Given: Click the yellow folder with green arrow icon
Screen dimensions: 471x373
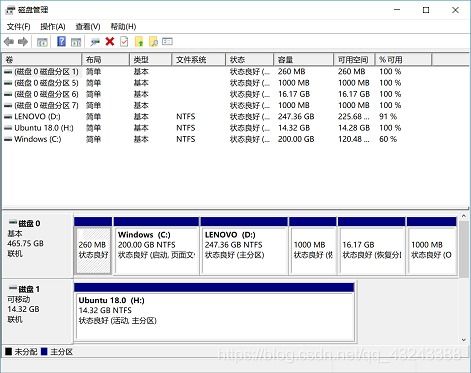Looking at the screenshot, I should (x=139, y=42).
